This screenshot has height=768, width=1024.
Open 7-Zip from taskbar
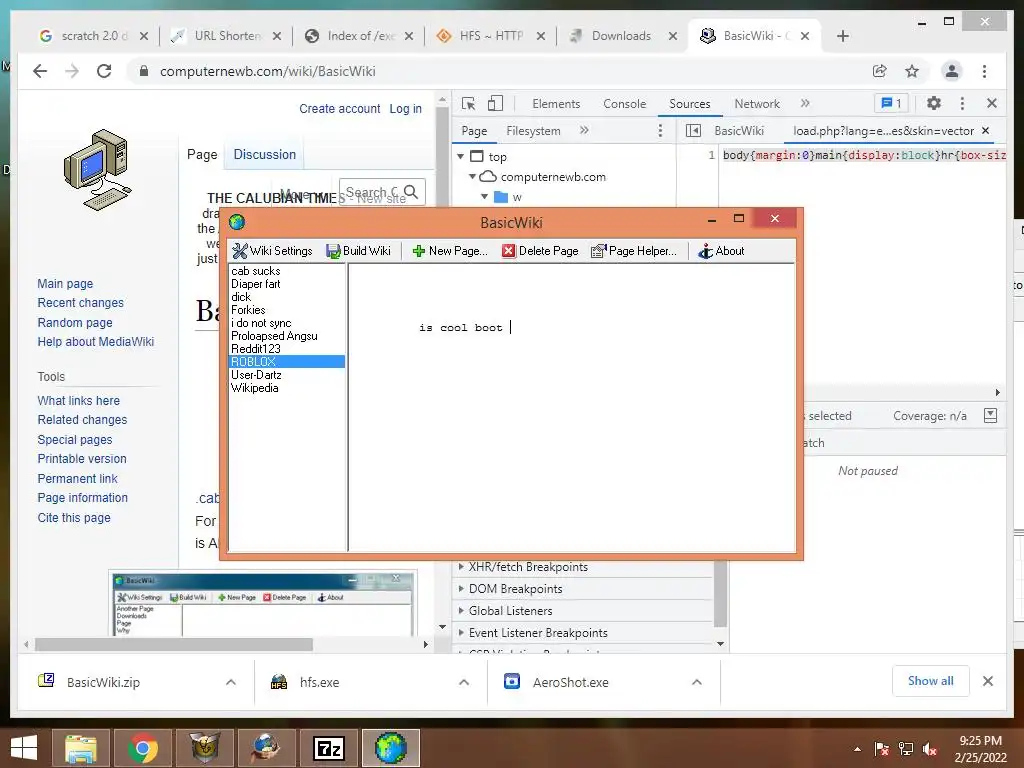[328, 748]
